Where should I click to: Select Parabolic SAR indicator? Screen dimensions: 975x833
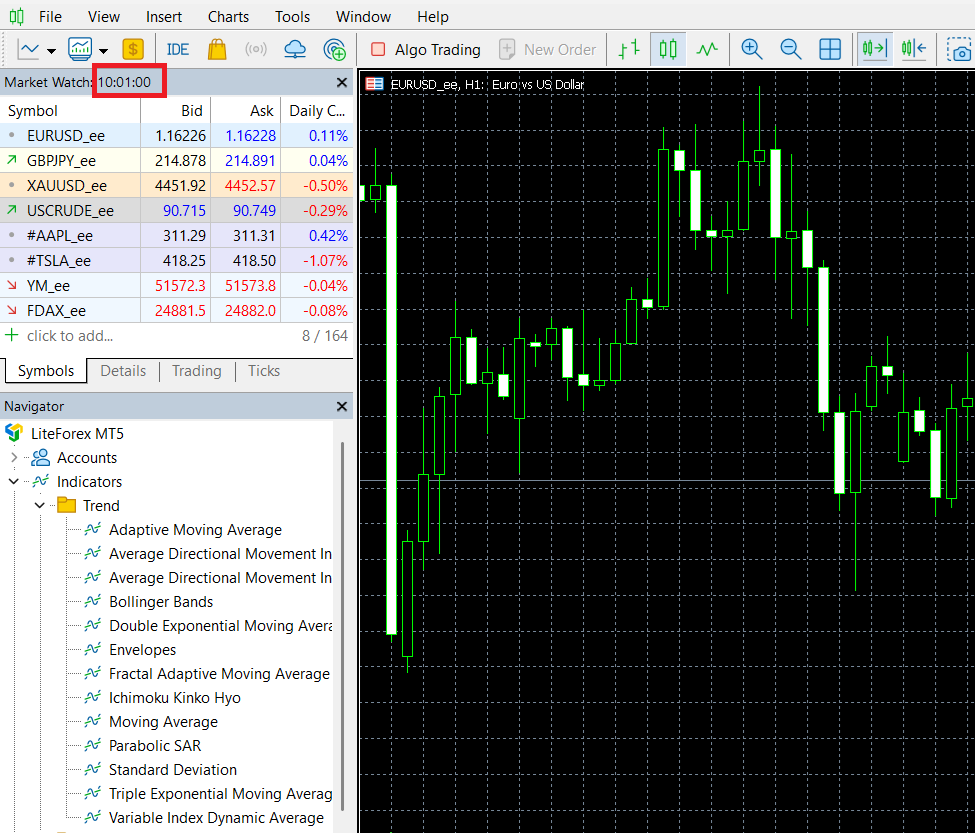point(155,745)
